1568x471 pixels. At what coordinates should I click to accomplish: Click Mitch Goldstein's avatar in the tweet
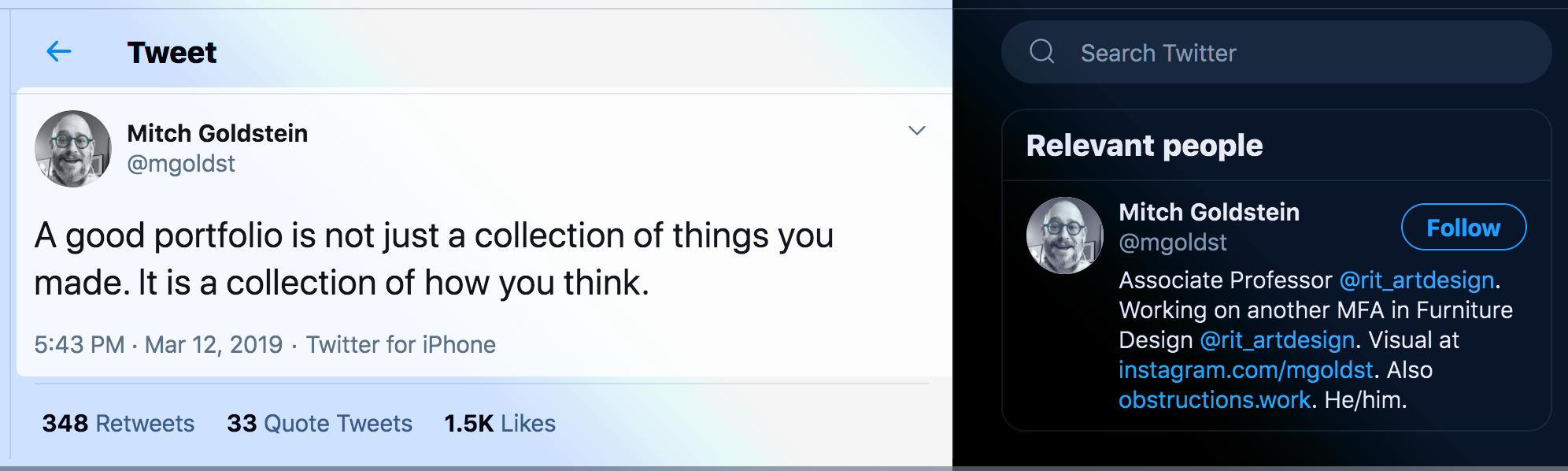(73, 149)
